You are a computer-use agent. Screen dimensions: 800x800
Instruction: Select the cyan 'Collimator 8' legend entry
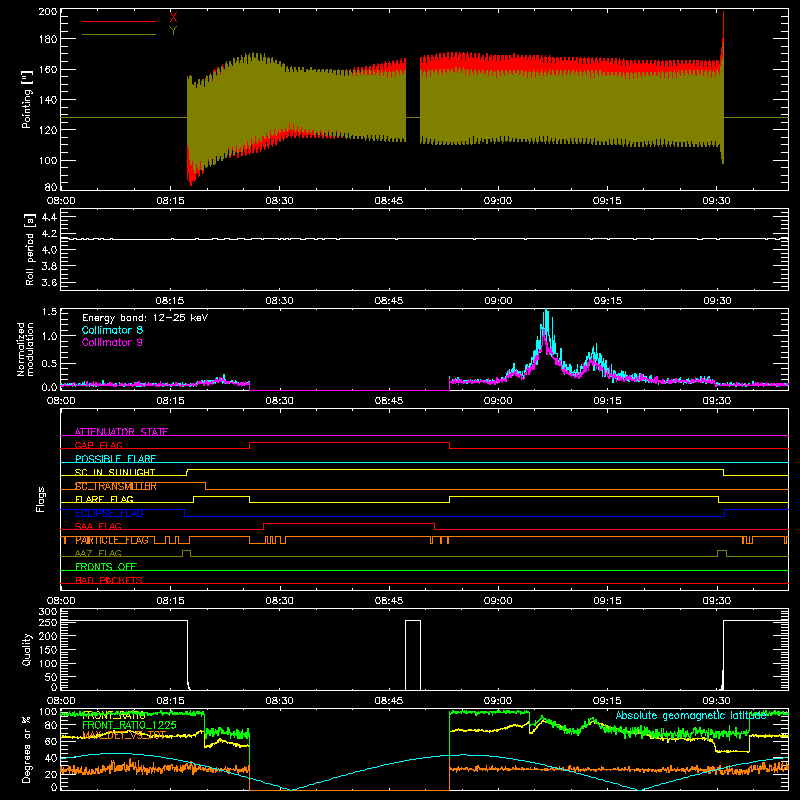[x=112, y=330]
